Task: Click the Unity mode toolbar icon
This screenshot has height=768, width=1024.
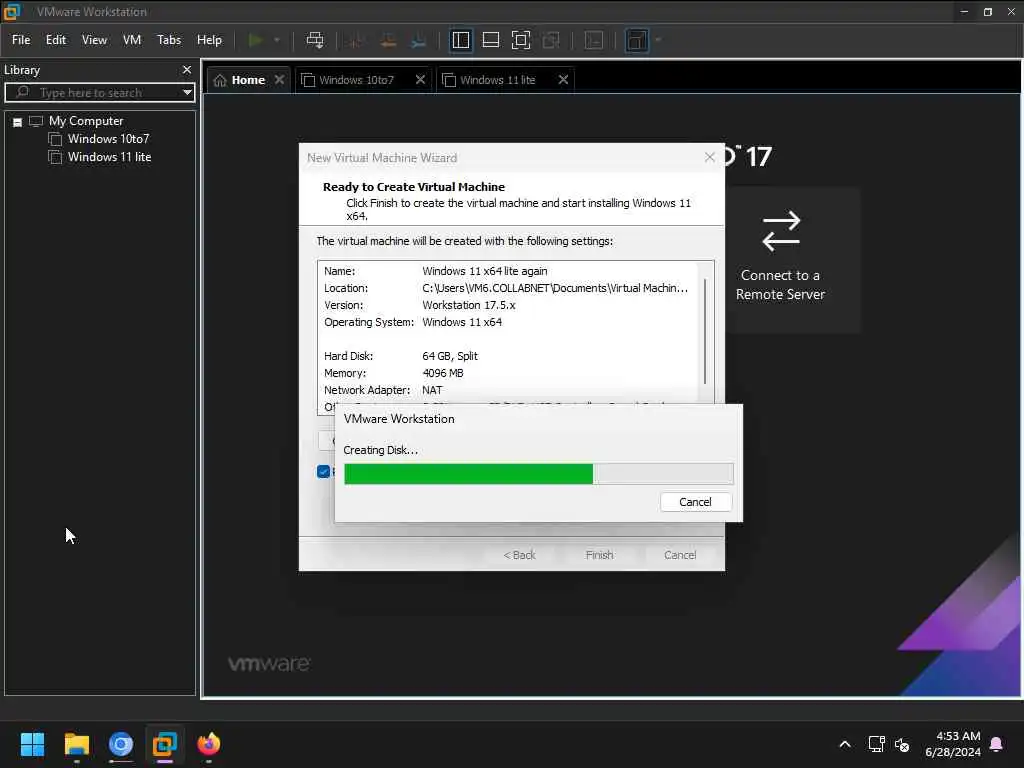Action: click(x=551, y=40)
